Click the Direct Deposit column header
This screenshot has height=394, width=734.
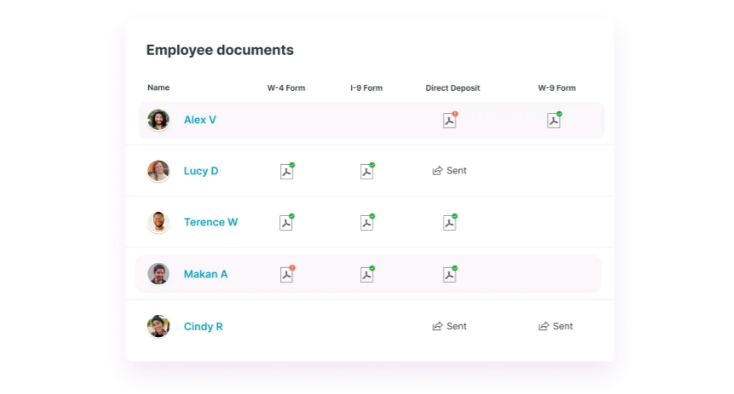(453, 88)
